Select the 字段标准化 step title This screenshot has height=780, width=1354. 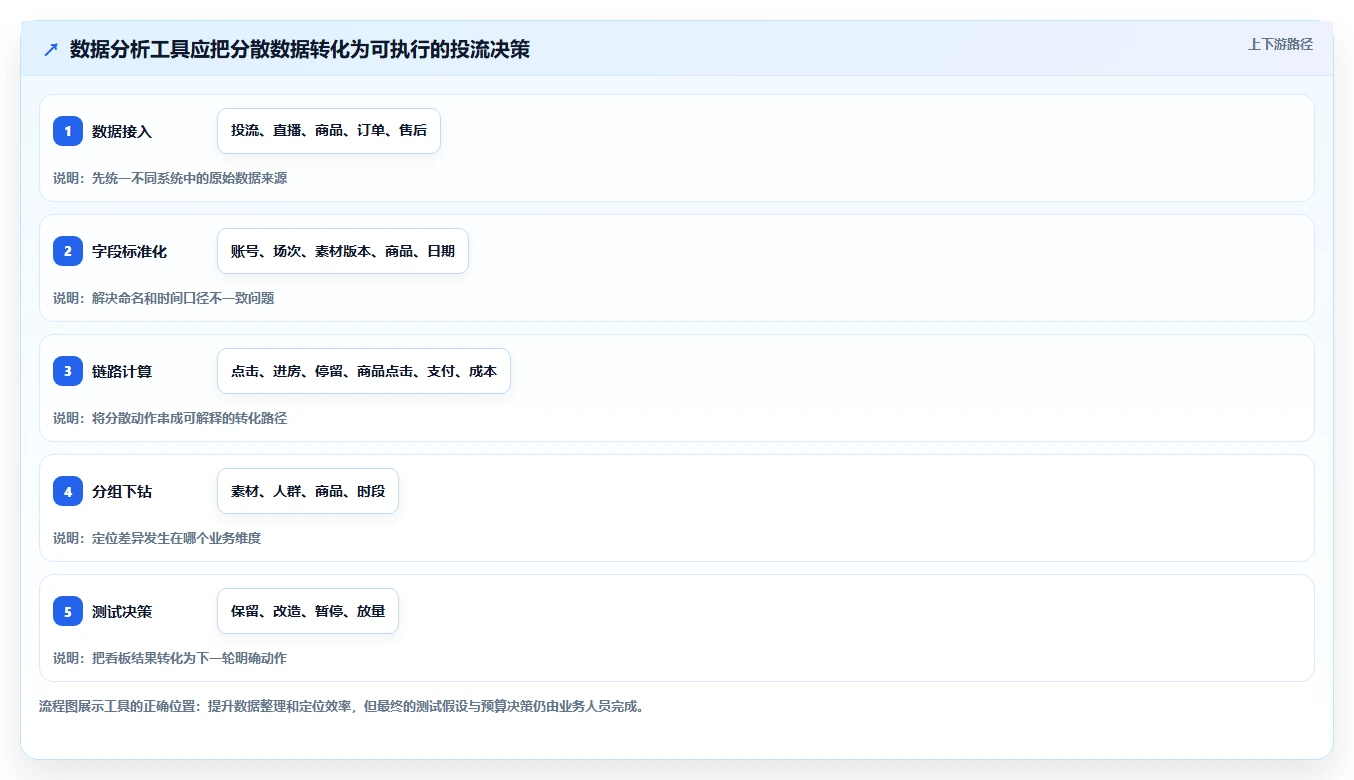pos(129,251)
